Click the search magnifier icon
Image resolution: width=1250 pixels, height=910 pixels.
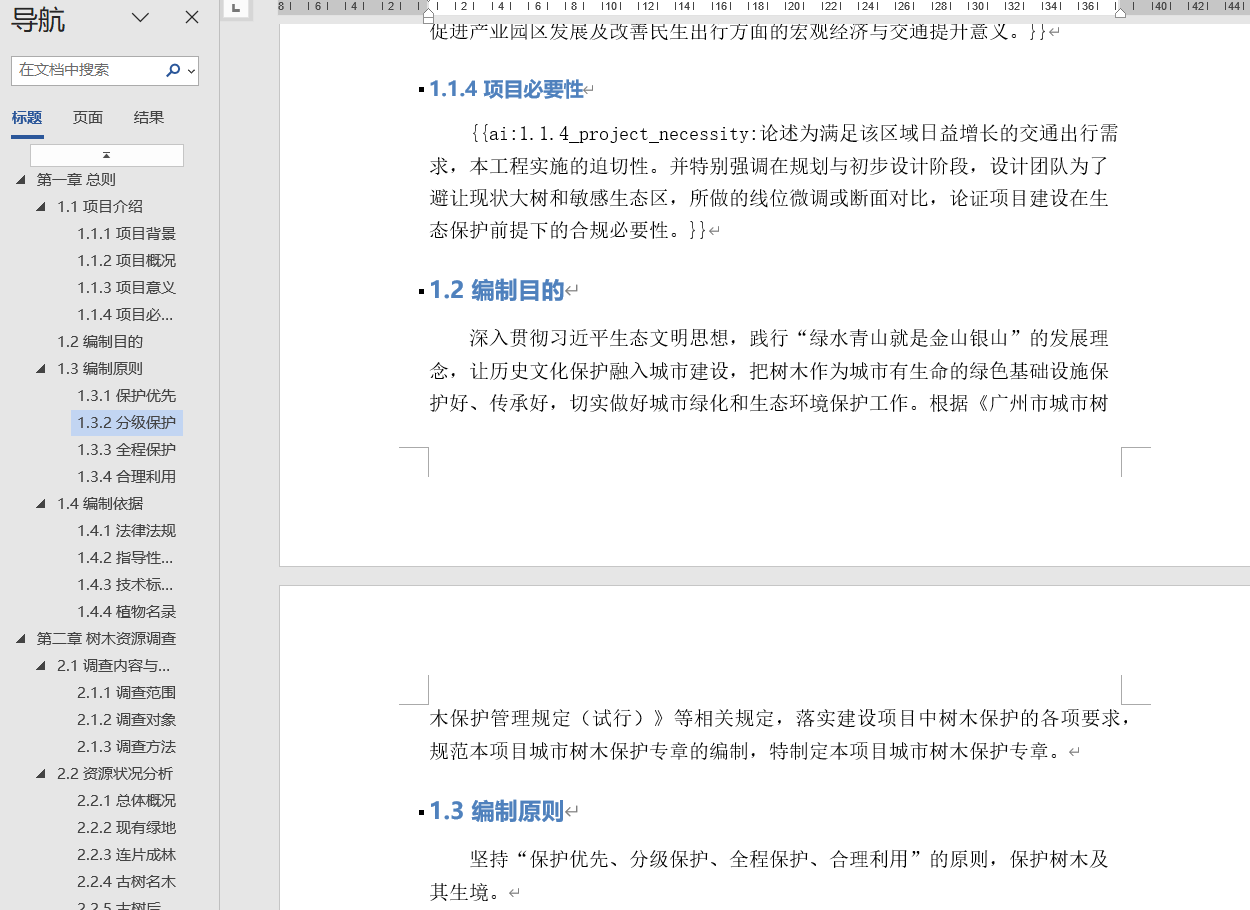coord(173,70)
